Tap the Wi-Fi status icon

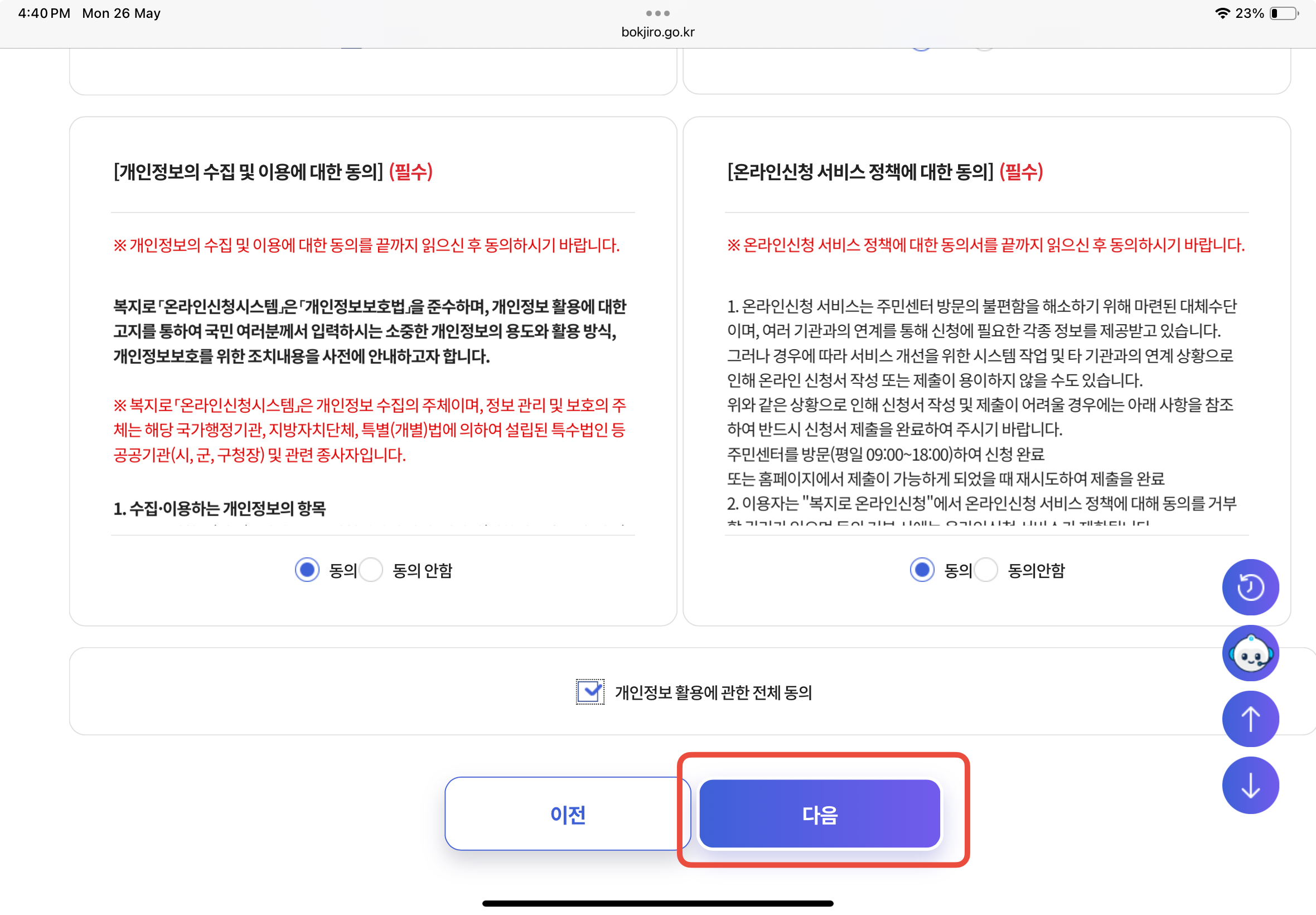click(1222, 13)
